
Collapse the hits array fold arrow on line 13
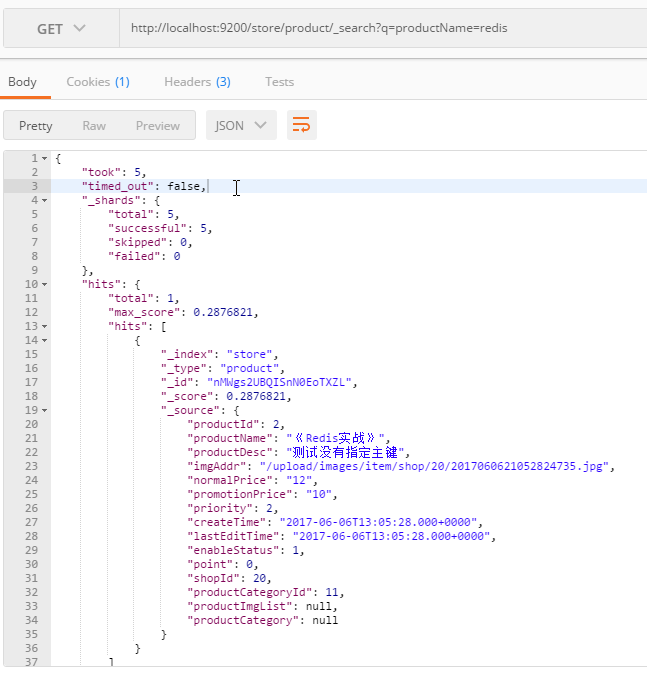[x=45, y=327]
